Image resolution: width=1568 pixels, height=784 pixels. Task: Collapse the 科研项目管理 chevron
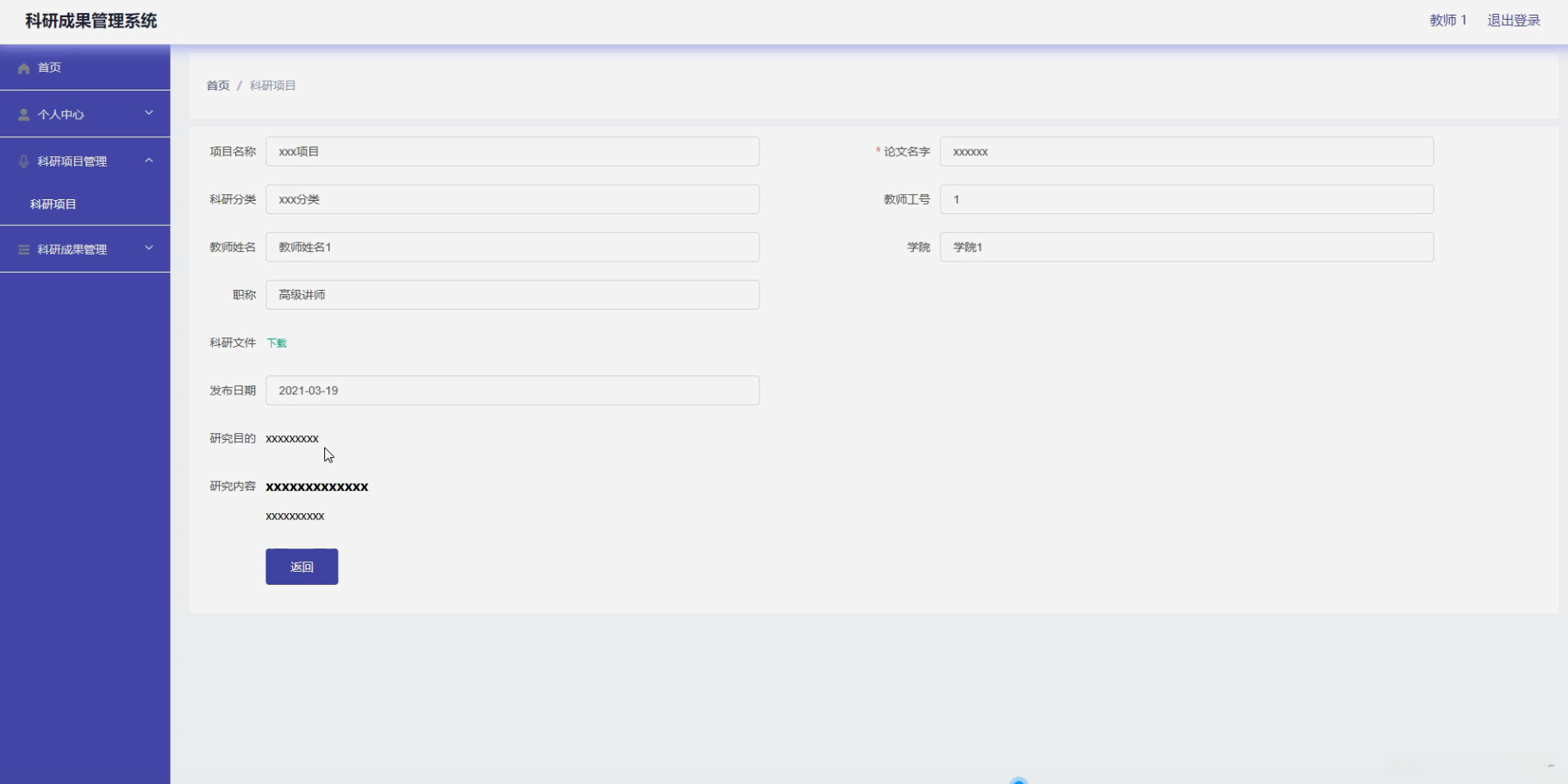[149, 160]
